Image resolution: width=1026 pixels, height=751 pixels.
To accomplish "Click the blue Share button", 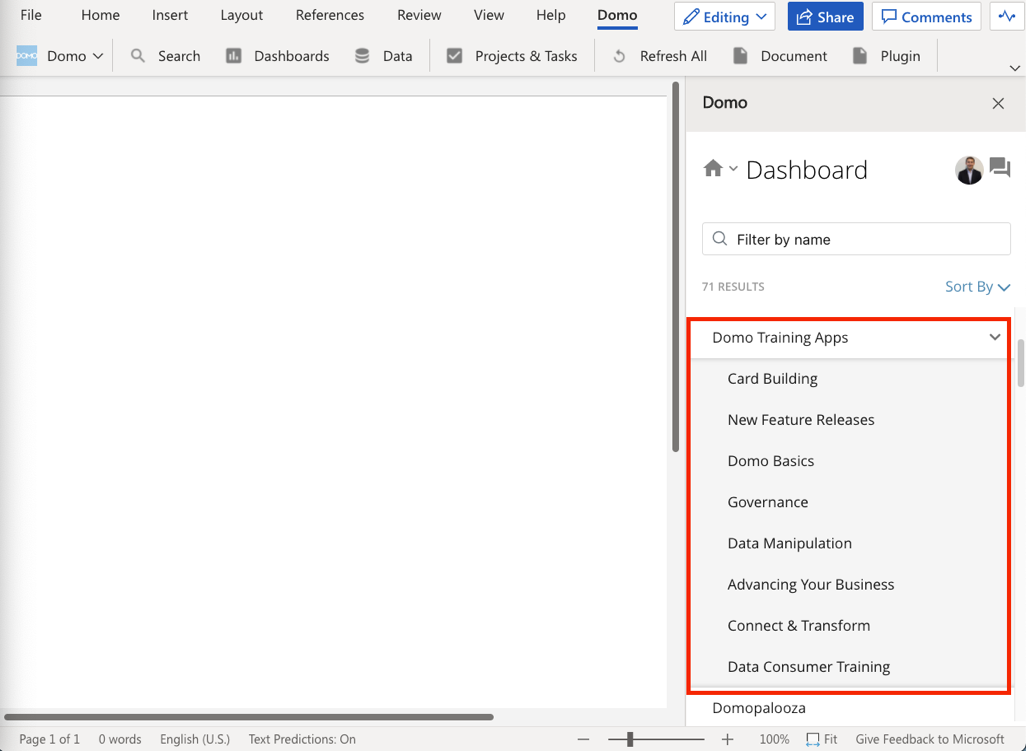I will (x=825, y=16).
